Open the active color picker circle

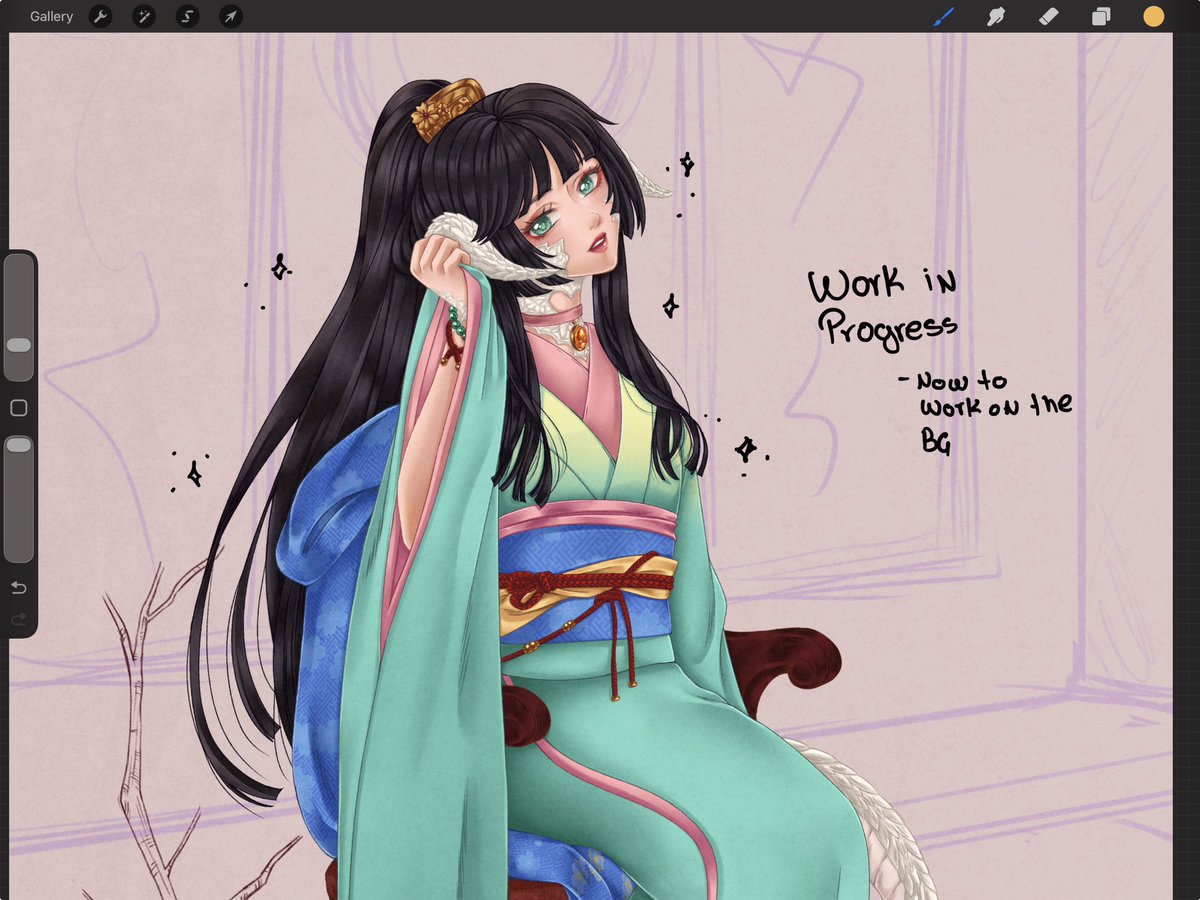1154,16
